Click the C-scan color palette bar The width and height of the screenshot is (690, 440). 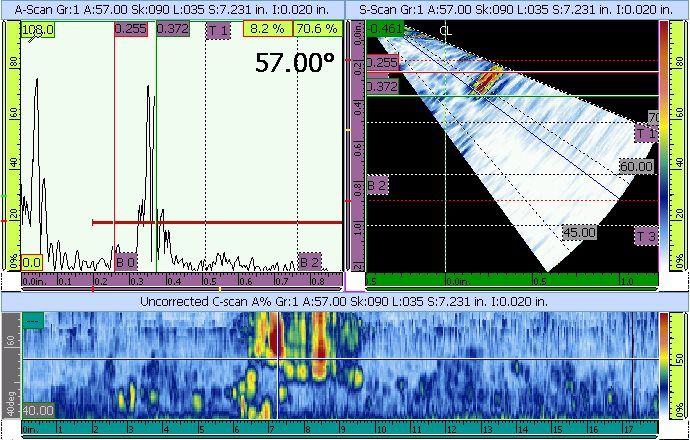(x=664, y=366)
